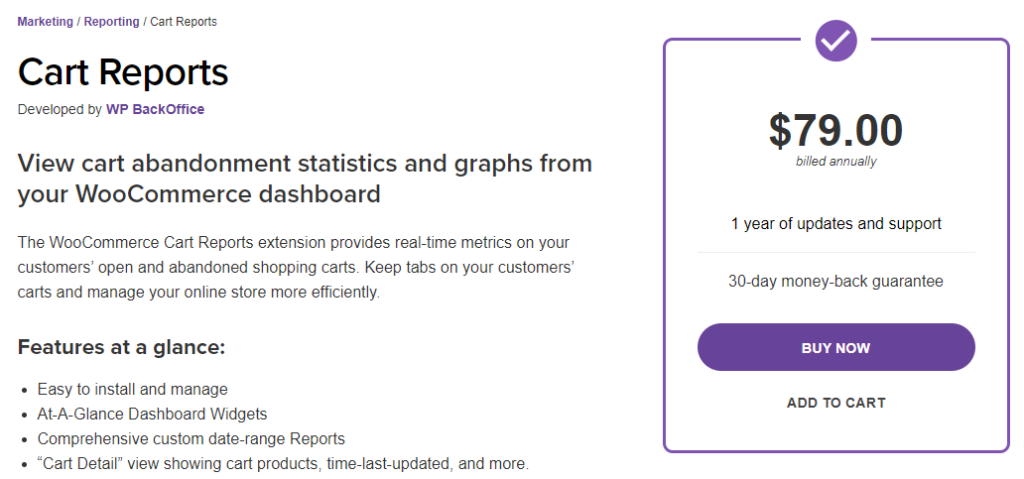Click the 'billed annually' label
Screen dimensions: 1024x479
point(836,161)
